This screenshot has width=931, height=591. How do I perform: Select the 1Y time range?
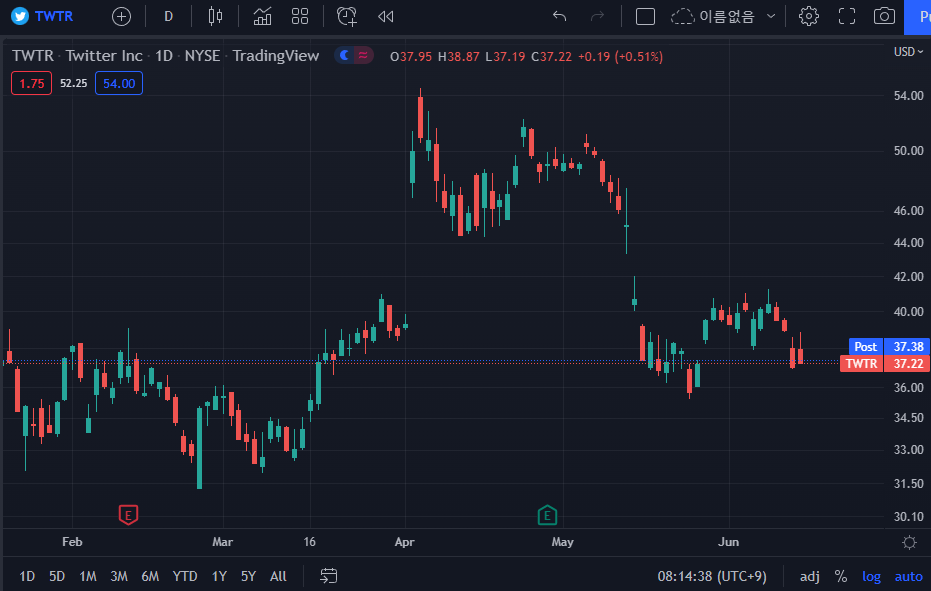click(x=219, y=576)
